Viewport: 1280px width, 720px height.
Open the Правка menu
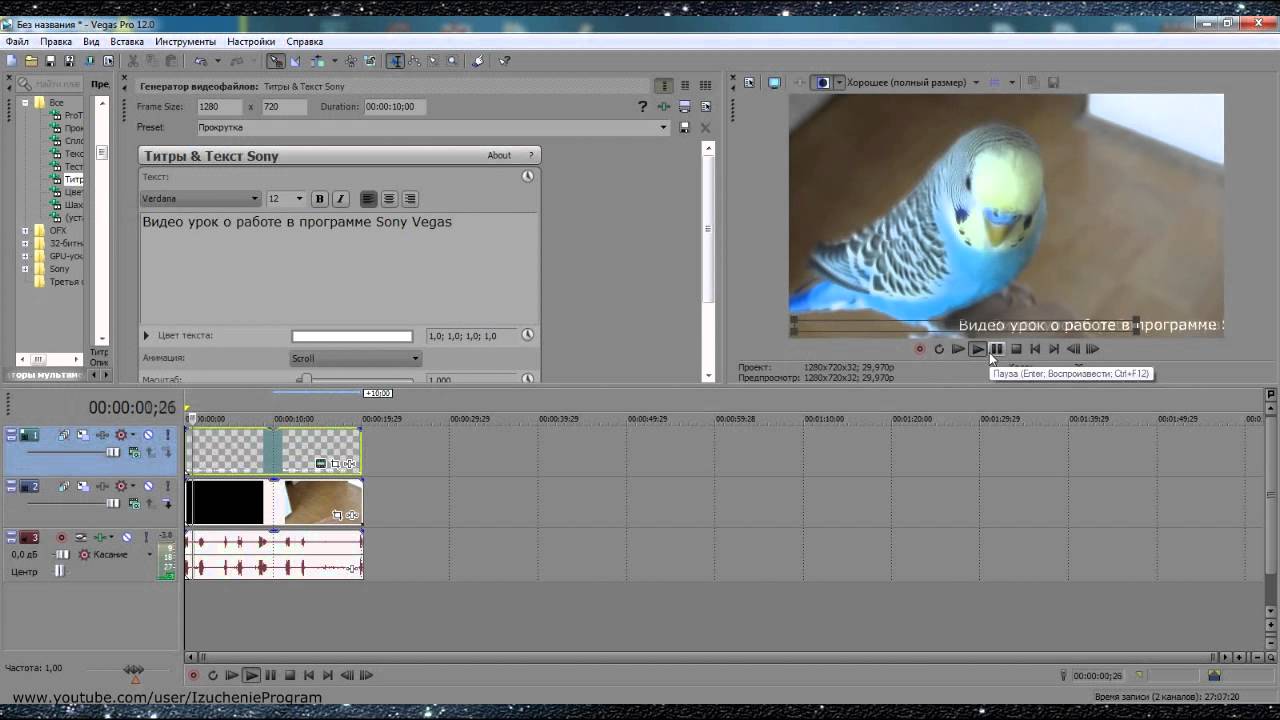pyautogui.click(x=56, y=42)
